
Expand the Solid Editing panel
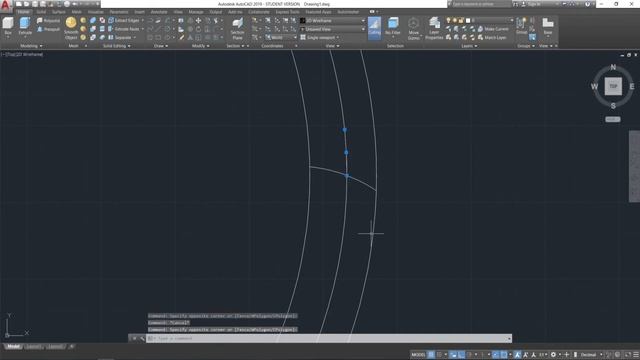click(x=117, y=46)
